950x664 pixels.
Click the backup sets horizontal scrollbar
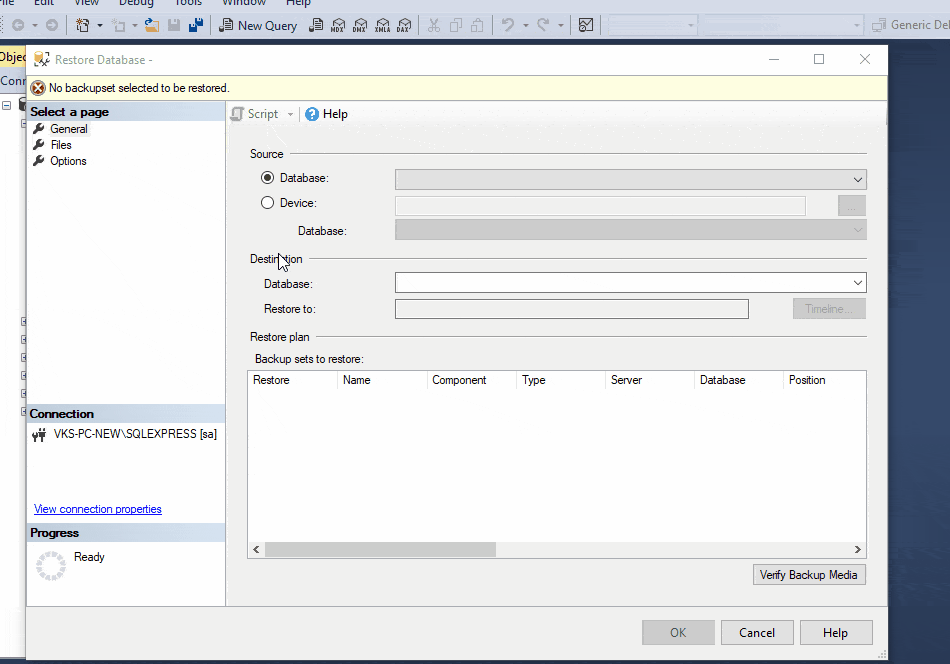pos(380,550)
